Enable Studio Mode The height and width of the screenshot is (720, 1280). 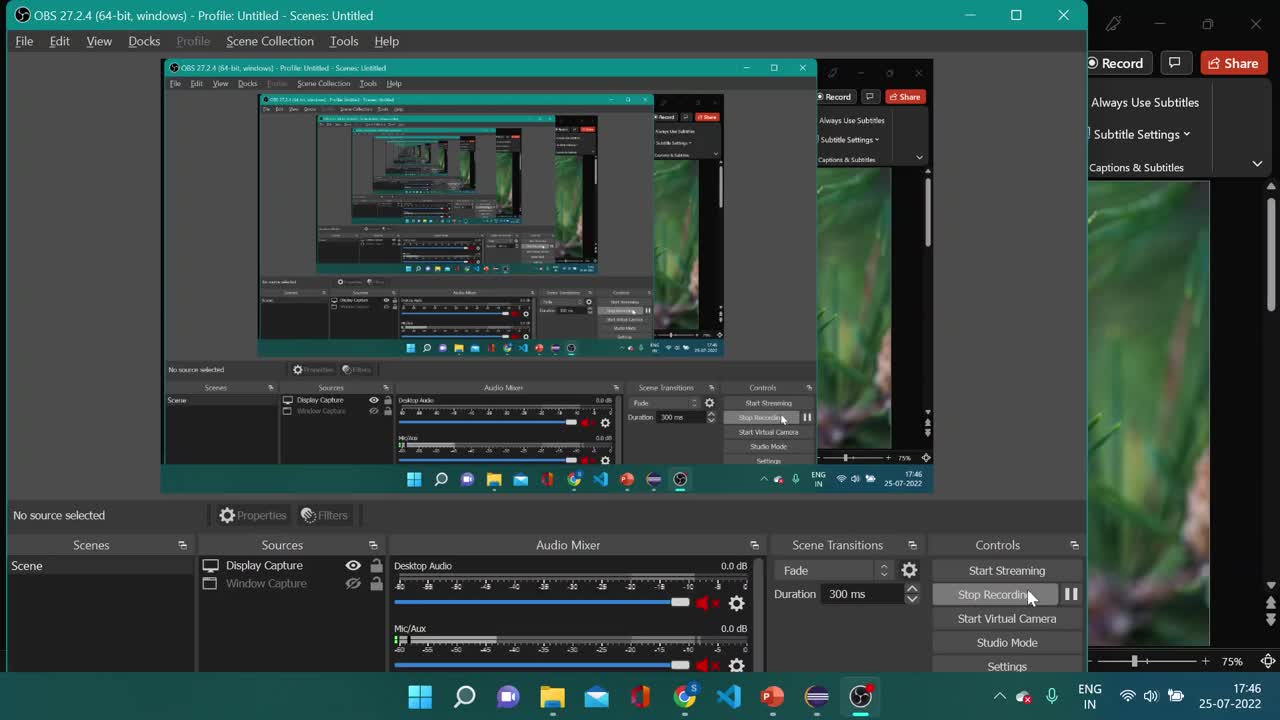click(x=1006, y=642)
